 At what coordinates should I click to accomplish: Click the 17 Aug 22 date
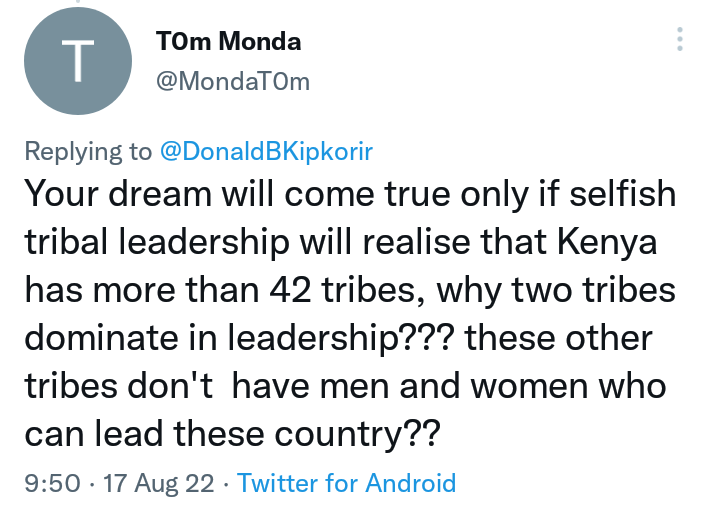click(158, 484)
